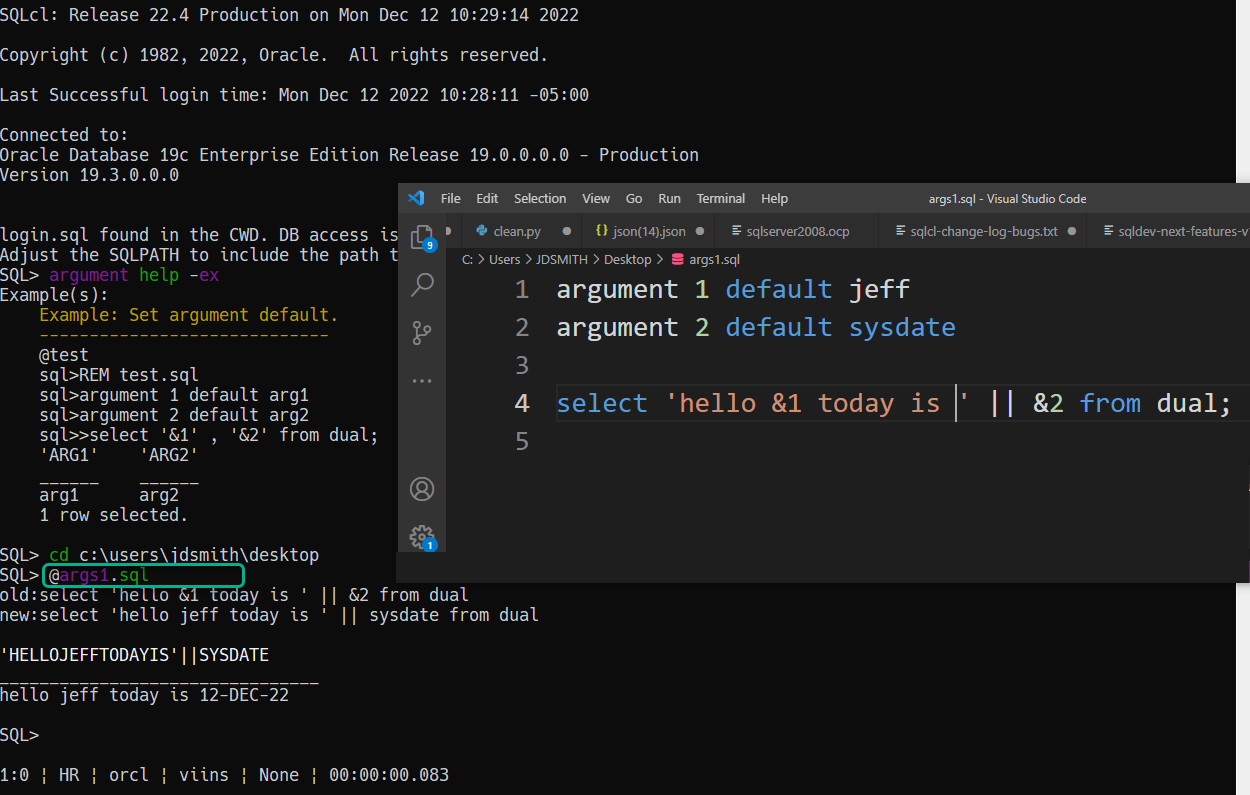The height and width of the screenshot is (795, 1250).
Task: Click line number 1 in the editor
Action: coord(522,290)
